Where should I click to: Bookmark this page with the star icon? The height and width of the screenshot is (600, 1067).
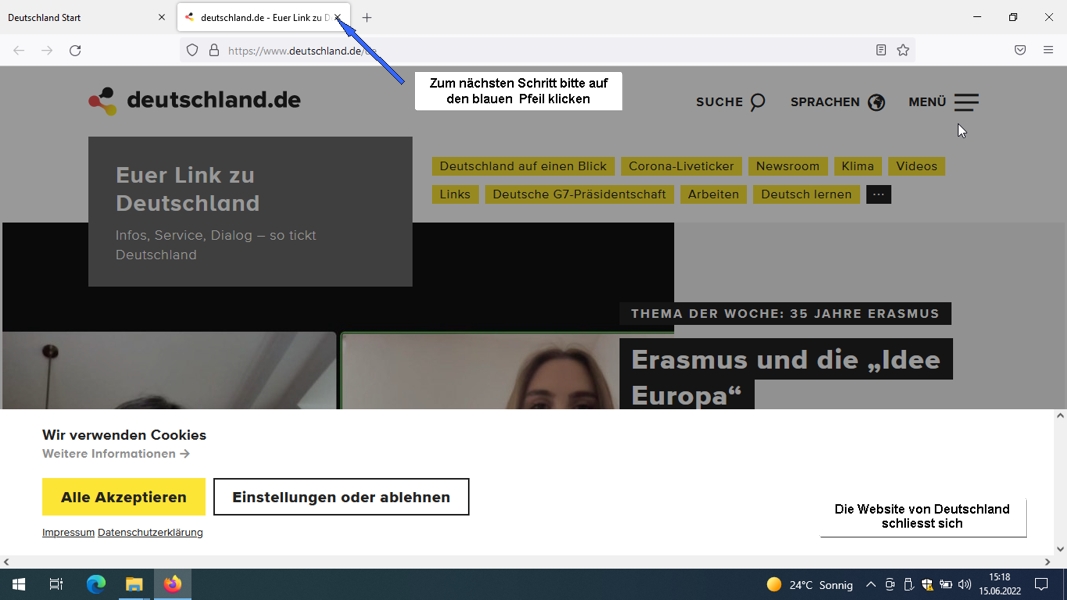903,50
